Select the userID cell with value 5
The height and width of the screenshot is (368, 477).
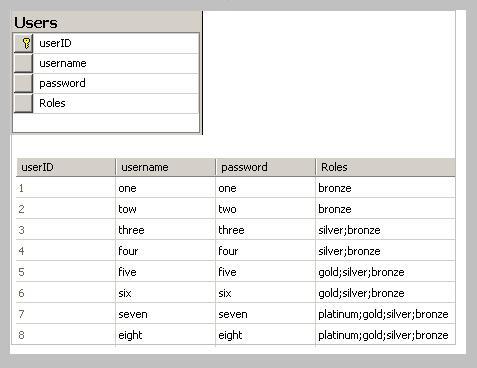click(66, 272)
